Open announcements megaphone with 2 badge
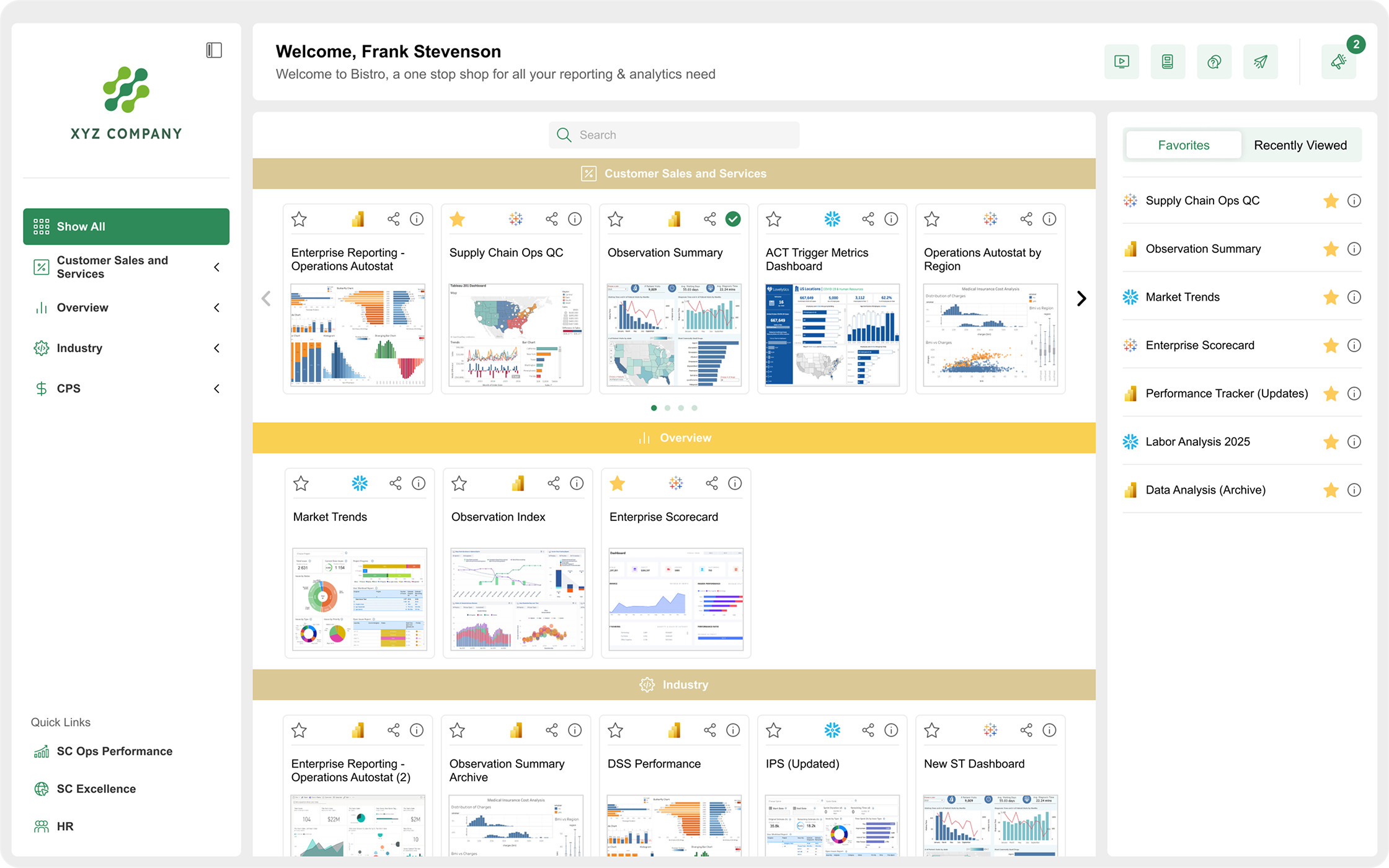This screenshot has height=868, width=1389. [1338, 61]
